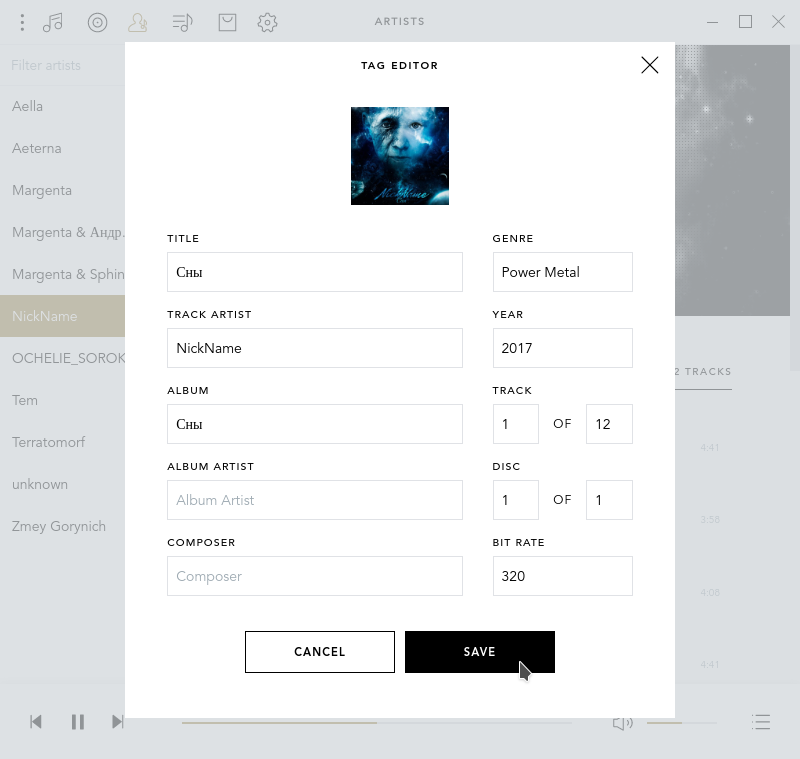Adjust the volume slider
Screen dimensions: 800x759
pos(682,723)
